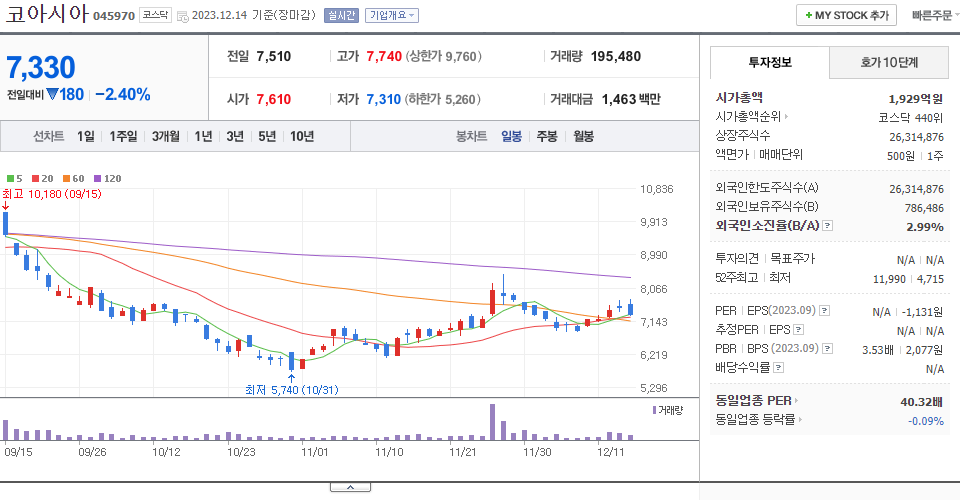Click the 12/11 date axis label
The width and height of the screenshot is (960, 500).
[610, 452]
